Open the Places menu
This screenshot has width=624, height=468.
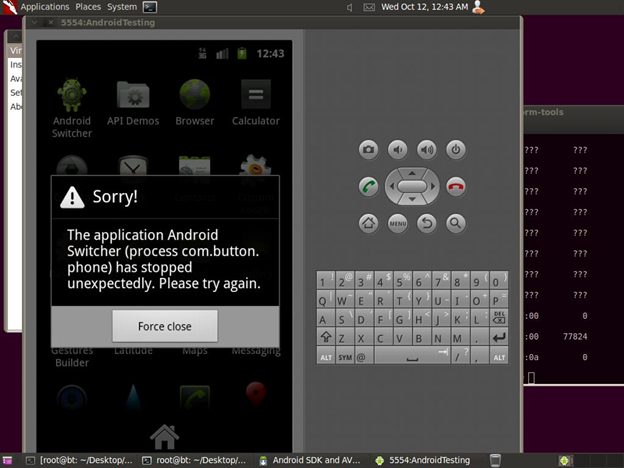pos(88,7)
